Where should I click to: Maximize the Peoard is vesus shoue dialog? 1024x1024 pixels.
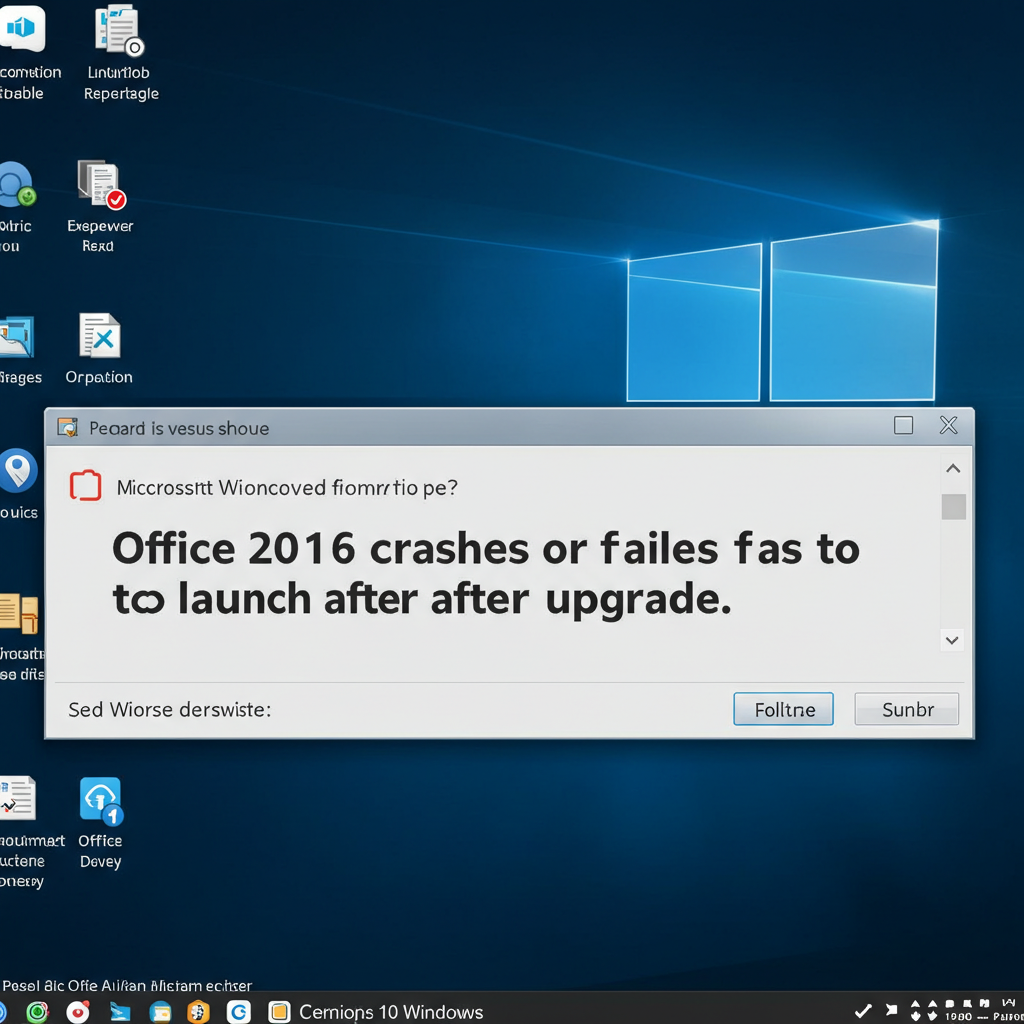pyautogui.click(x=903, y=426)
